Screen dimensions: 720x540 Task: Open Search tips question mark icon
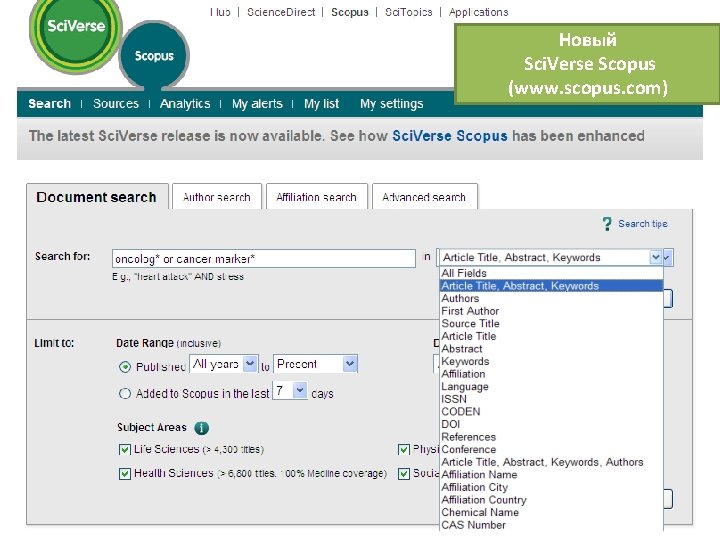click(x=607, y=224)
